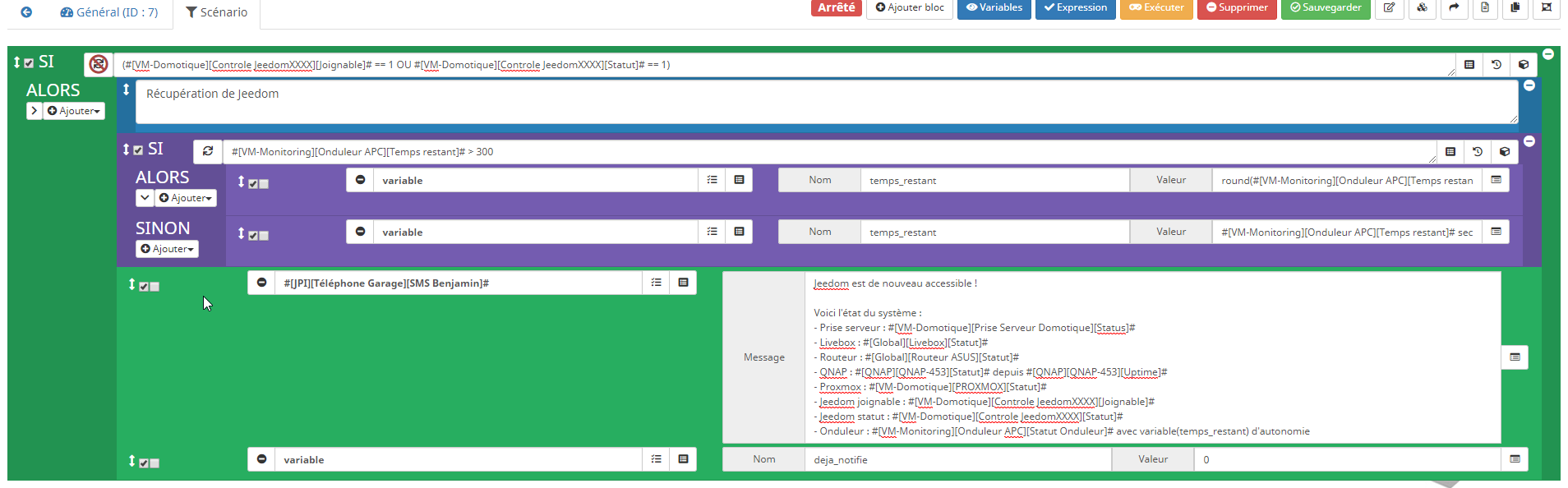Image resolution: width=1568 pixels, height=488 pixels.
Task: Open equipment cube icon for outer SI condition
Action: pos(1524,64)
